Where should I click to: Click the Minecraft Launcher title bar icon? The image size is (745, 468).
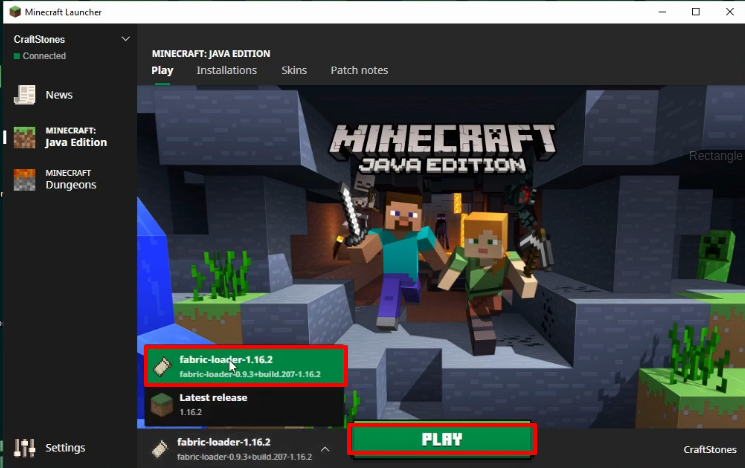[x=15, y=12]
